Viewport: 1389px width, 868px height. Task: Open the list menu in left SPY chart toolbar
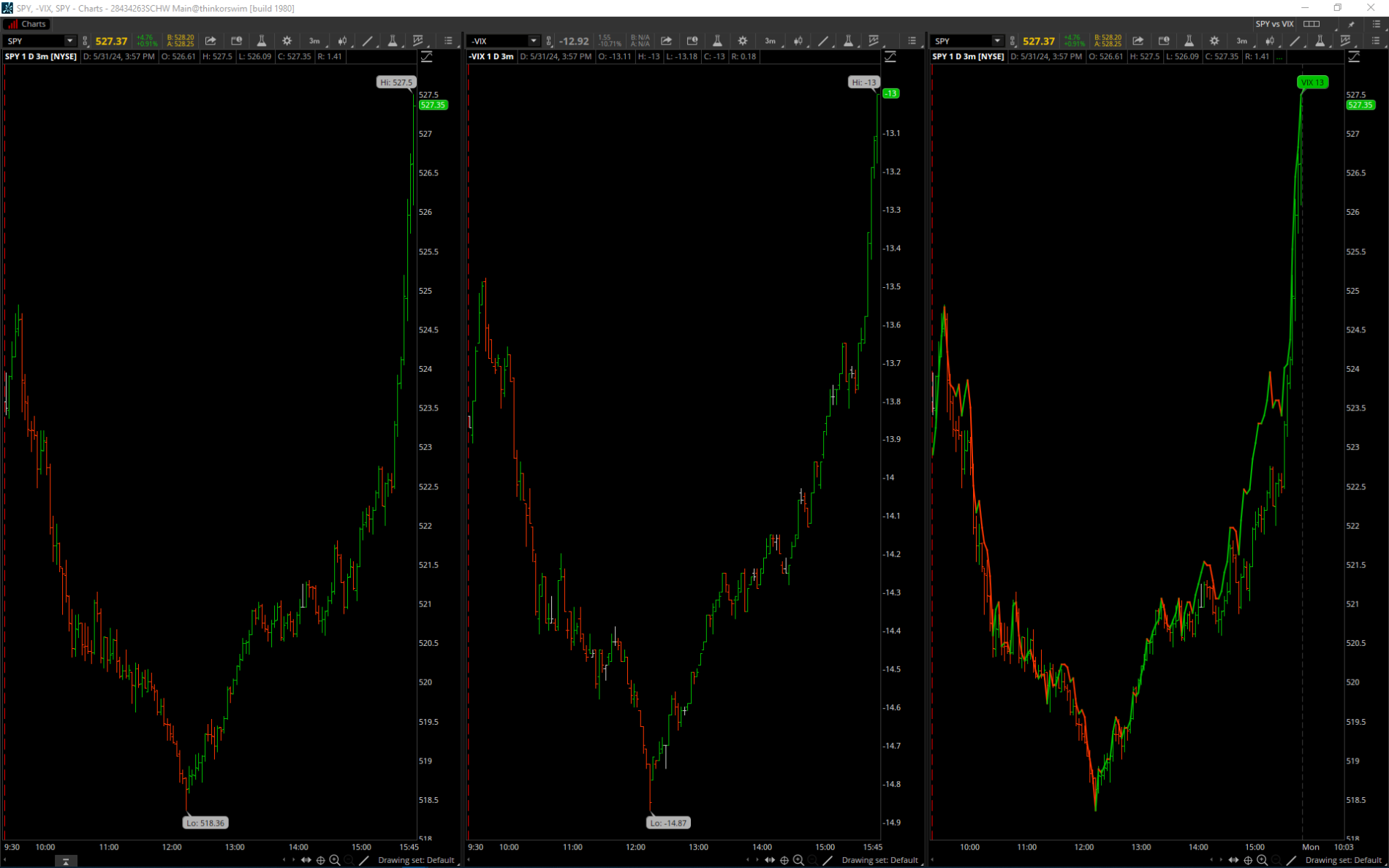tap(448, 41)
